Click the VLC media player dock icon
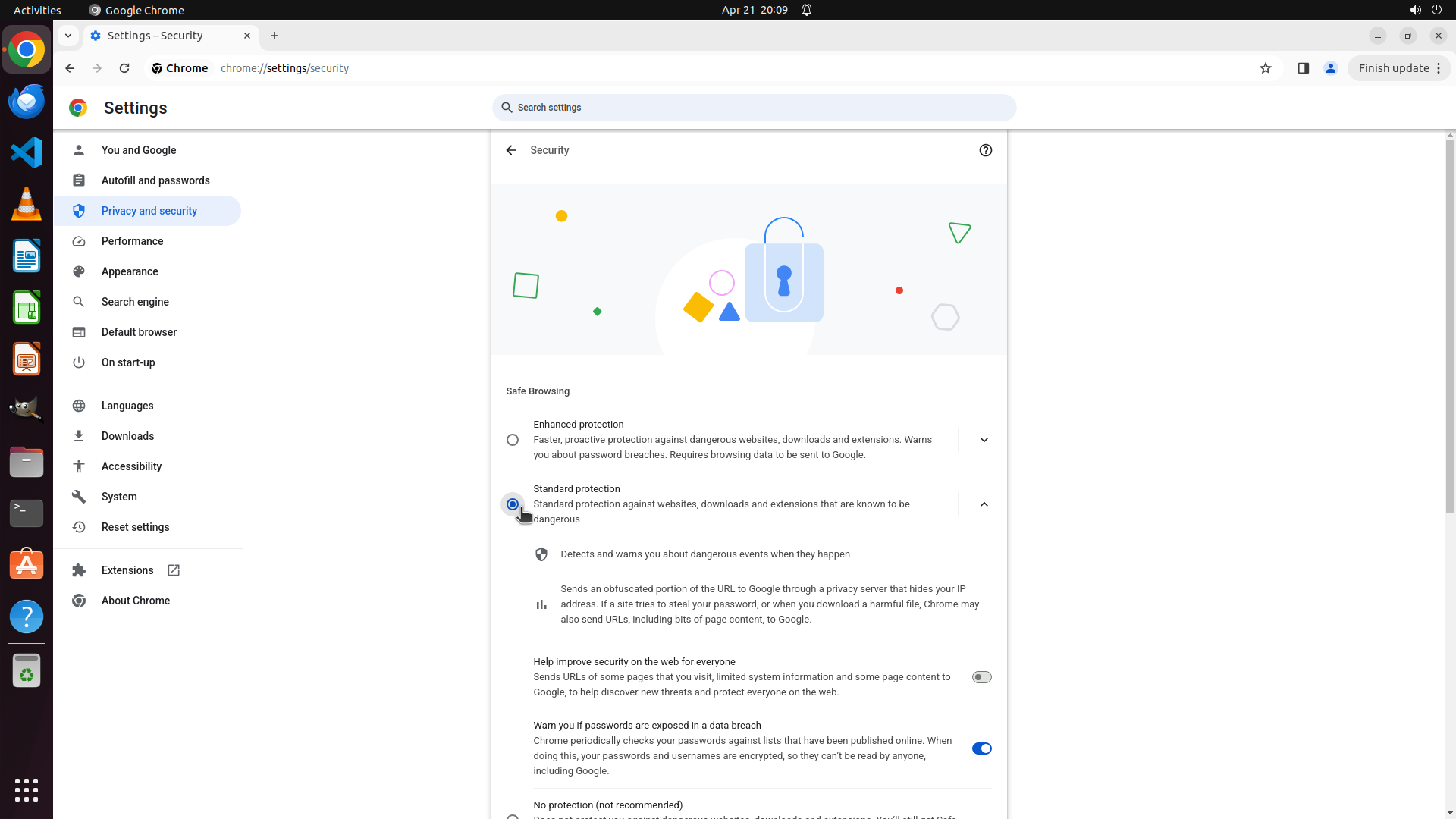 coord(27,204)
